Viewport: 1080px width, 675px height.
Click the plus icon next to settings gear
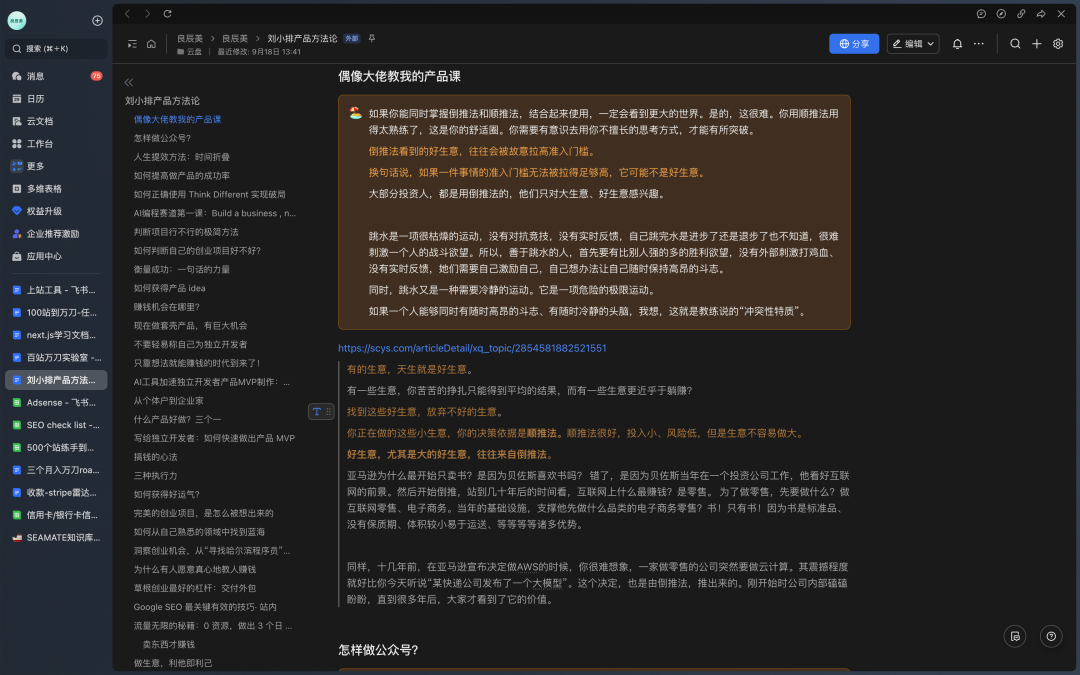coord(1037,43)
